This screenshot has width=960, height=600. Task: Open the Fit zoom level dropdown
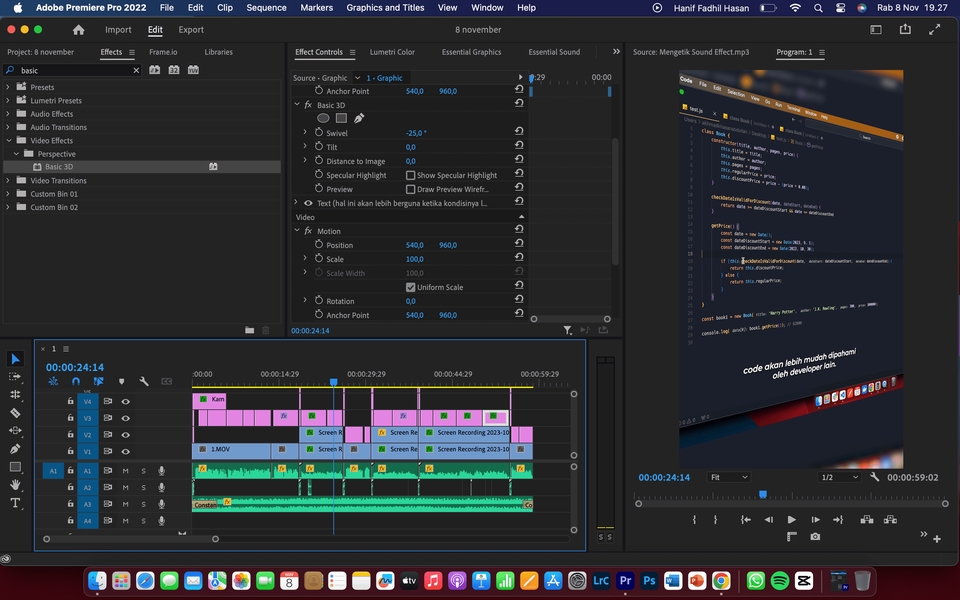(729, 477)
